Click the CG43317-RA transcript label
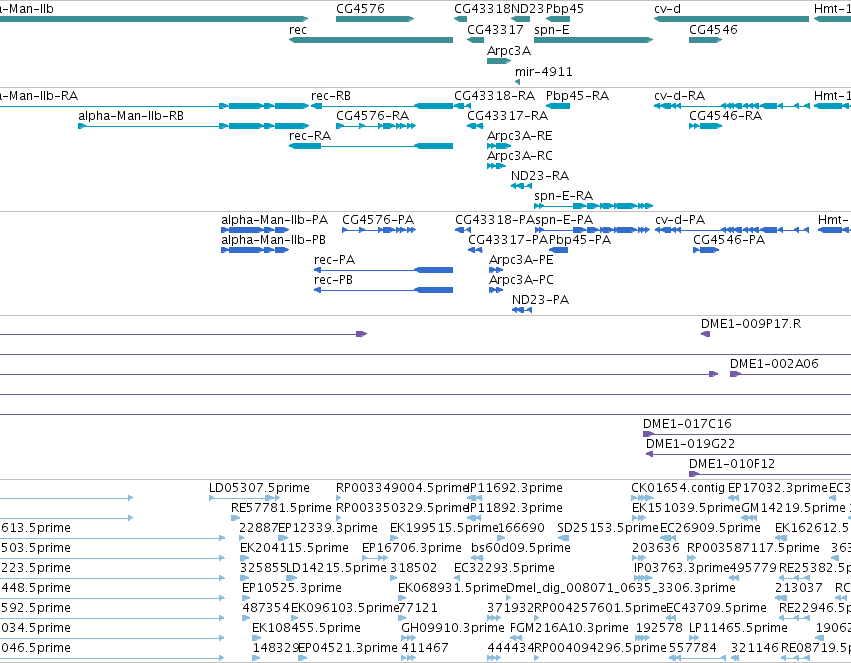 click(507, 116)
